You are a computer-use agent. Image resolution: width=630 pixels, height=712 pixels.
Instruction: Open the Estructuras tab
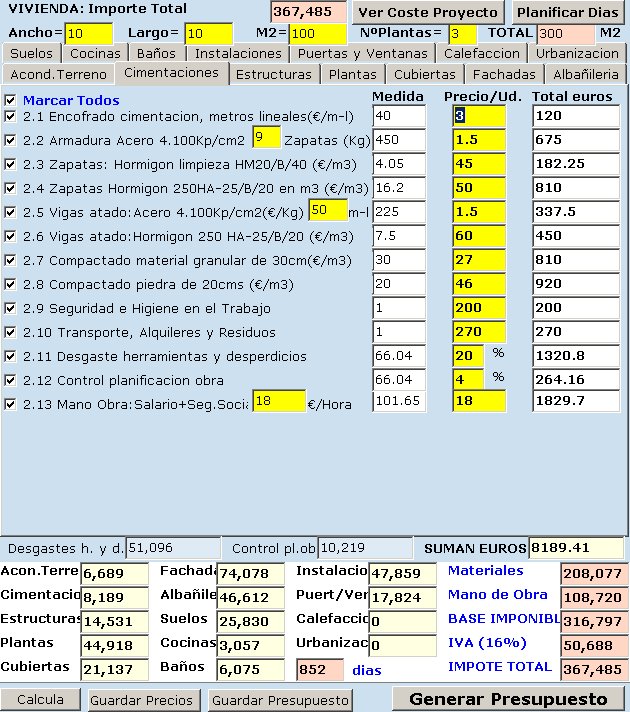tap(274, 74)
